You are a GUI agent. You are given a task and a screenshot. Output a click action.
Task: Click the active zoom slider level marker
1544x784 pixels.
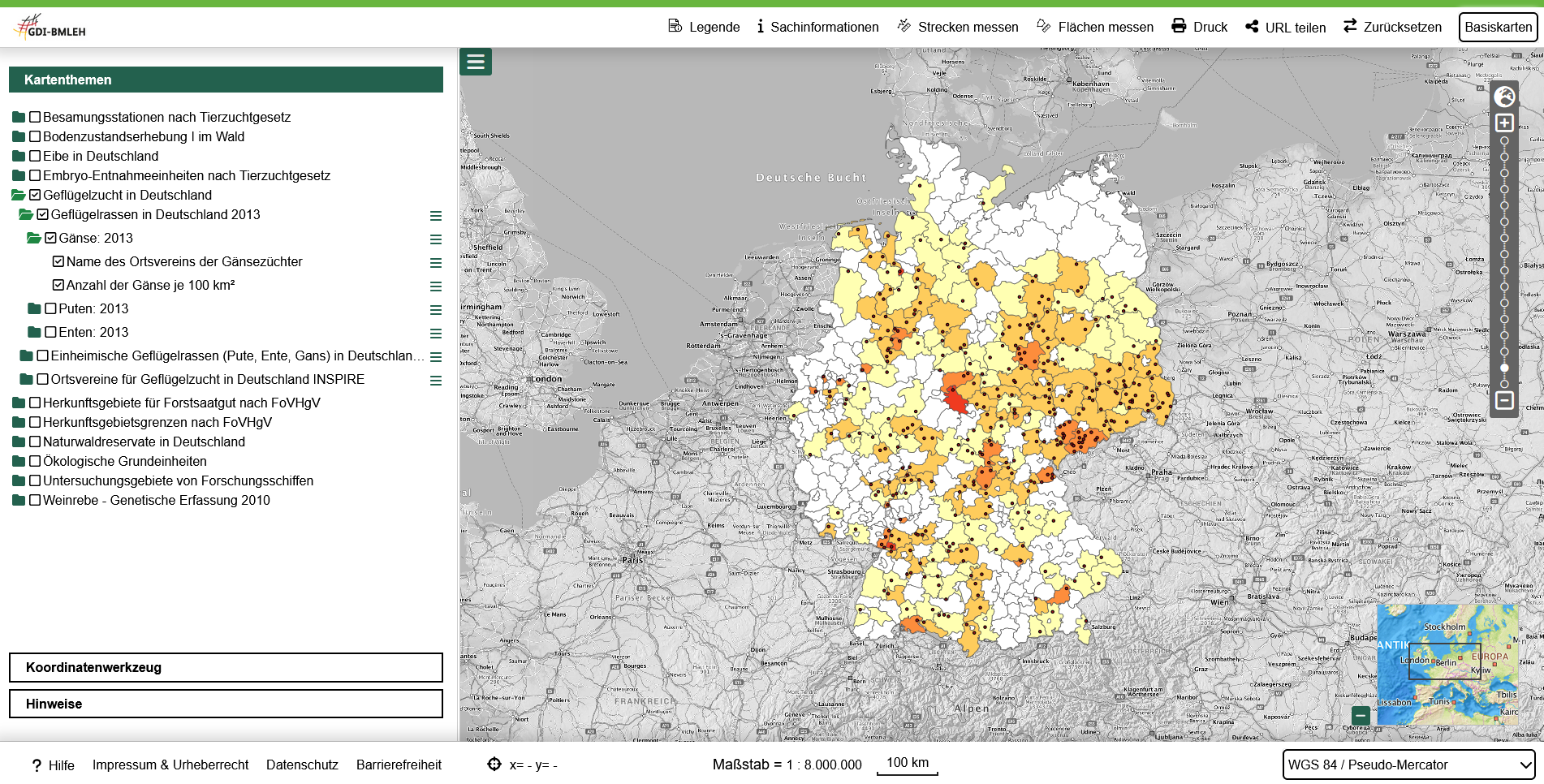pyautogui.click(x=1504, y=368)
